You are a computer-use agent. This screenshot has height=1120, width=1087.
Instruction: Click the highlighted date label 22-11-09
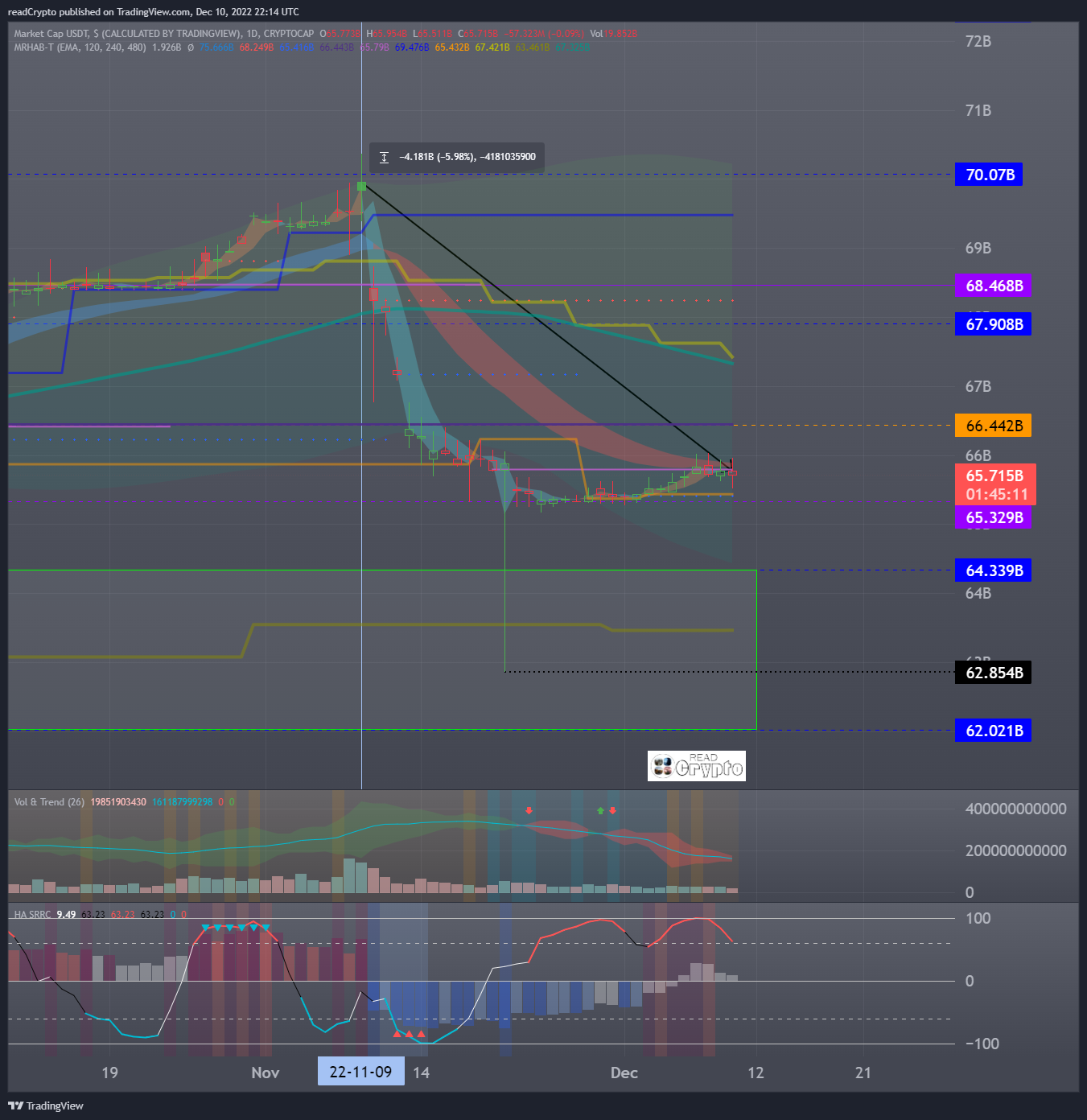(x=360, y=1072)
